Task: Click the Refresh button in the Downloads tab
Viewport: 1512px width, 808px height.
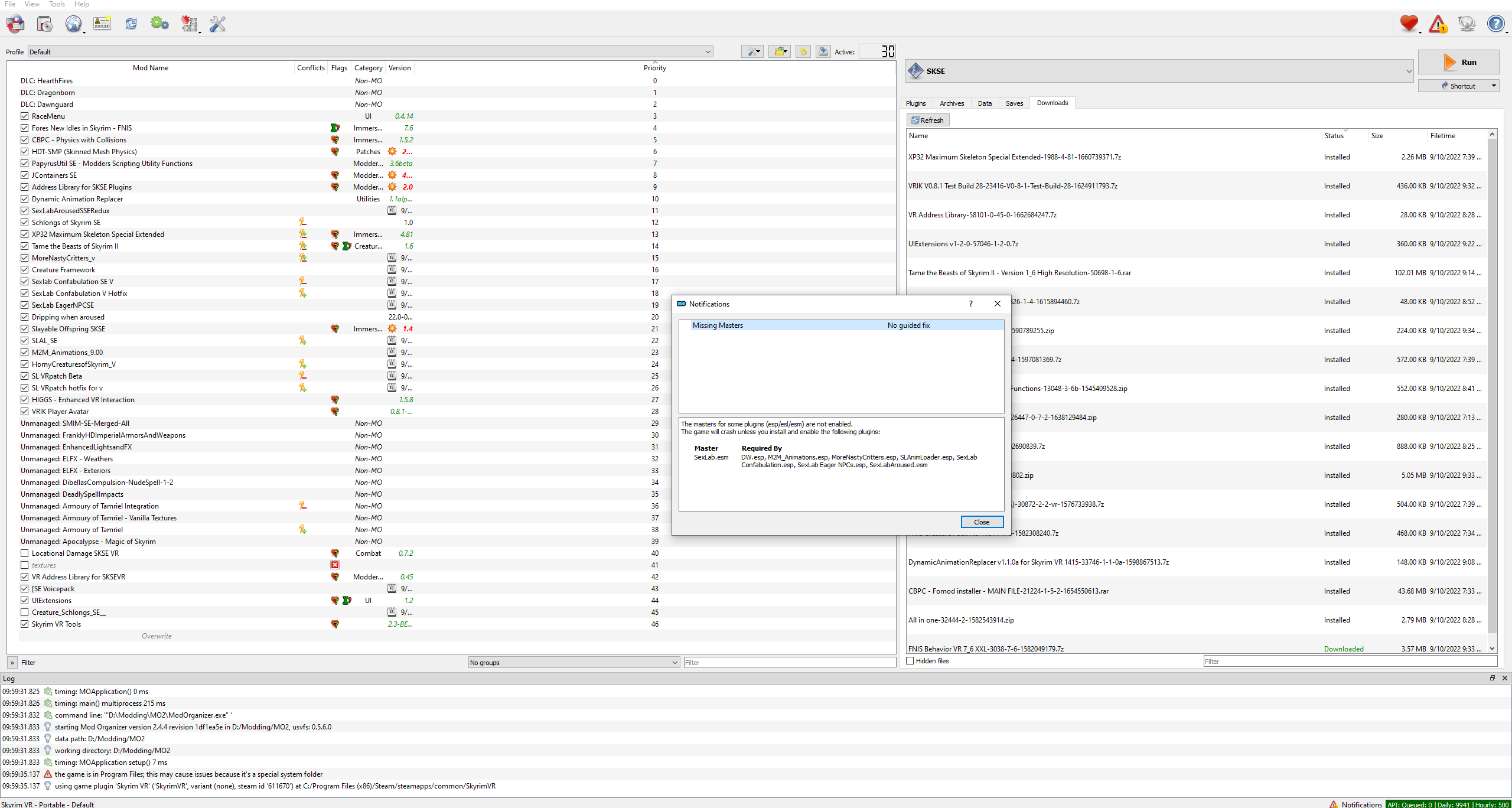Action: click(x=928, y=120)
